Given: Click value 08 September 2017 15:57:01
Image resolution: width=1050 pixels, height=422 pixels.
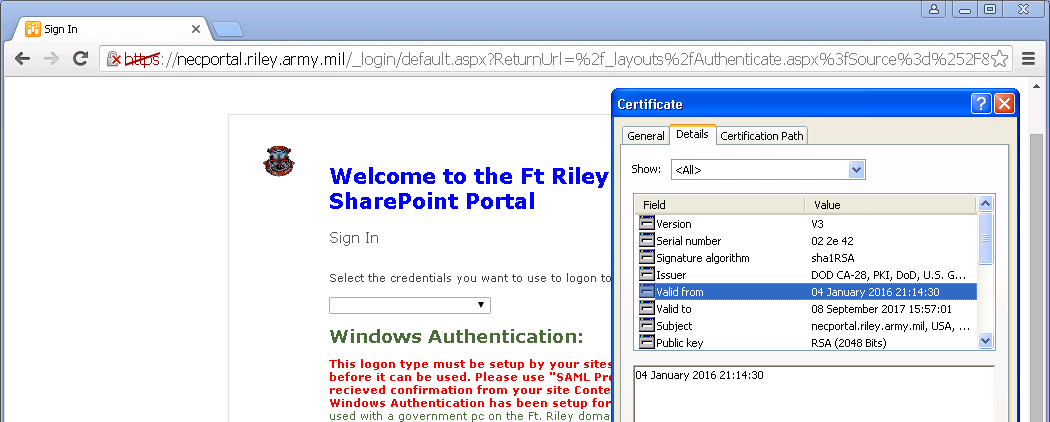Looking at the screenshot, I should click(x=881, y=309).
